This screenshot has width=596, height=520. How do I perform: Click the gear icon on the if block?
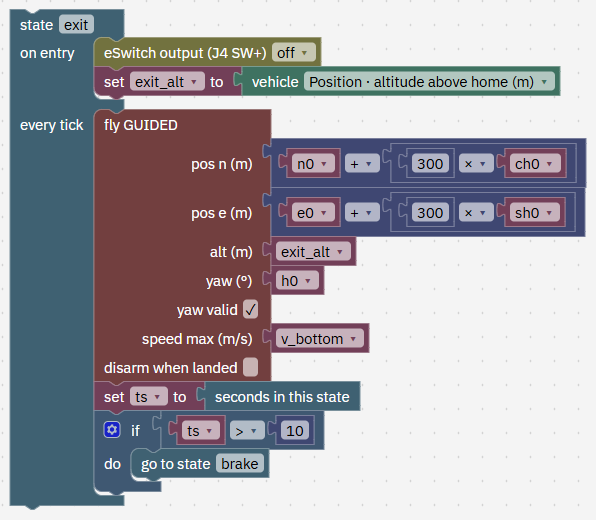tap(112, 430)
